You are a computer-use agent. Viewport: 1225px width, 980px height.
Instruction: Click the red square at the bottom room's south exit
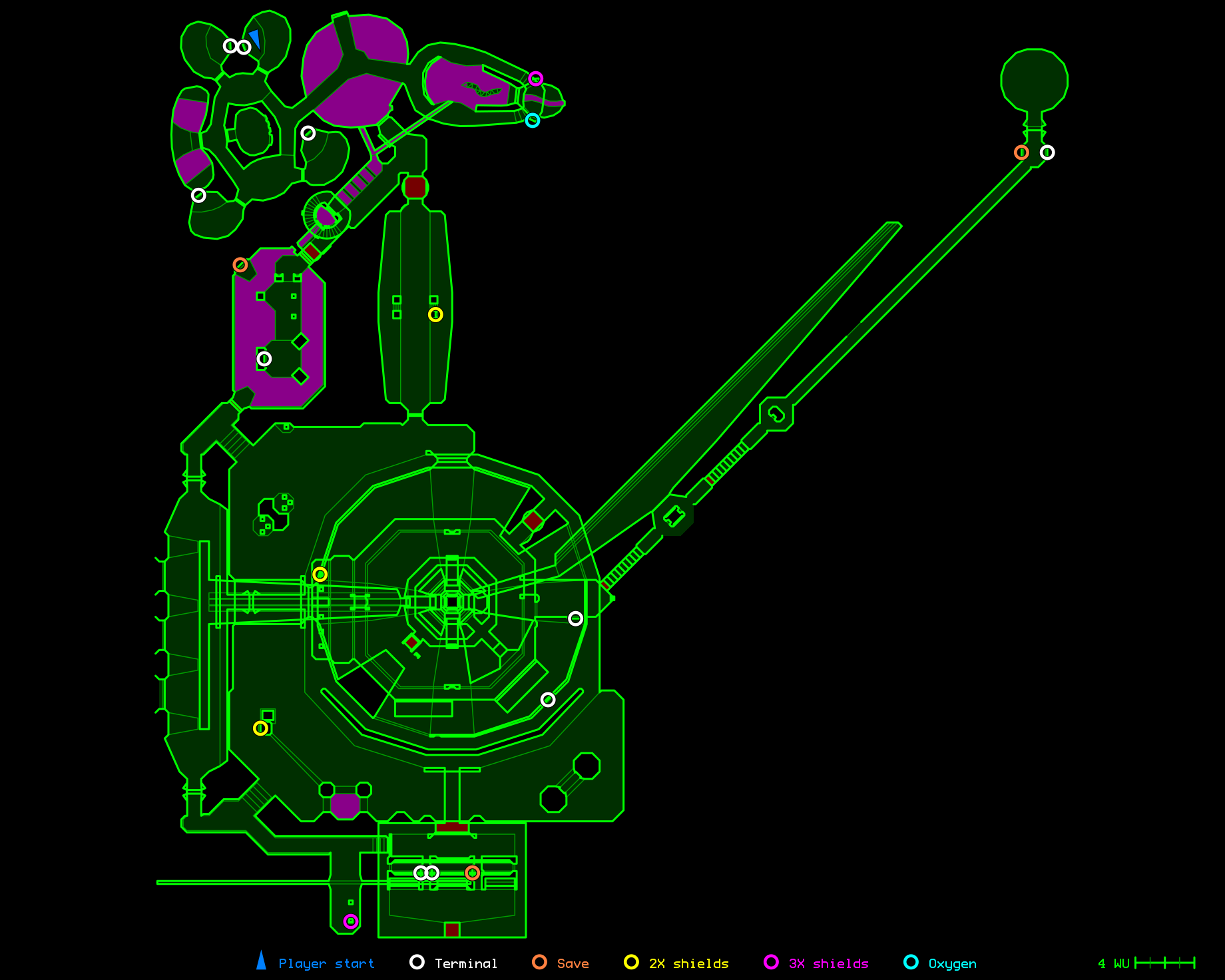coord(452,929)
